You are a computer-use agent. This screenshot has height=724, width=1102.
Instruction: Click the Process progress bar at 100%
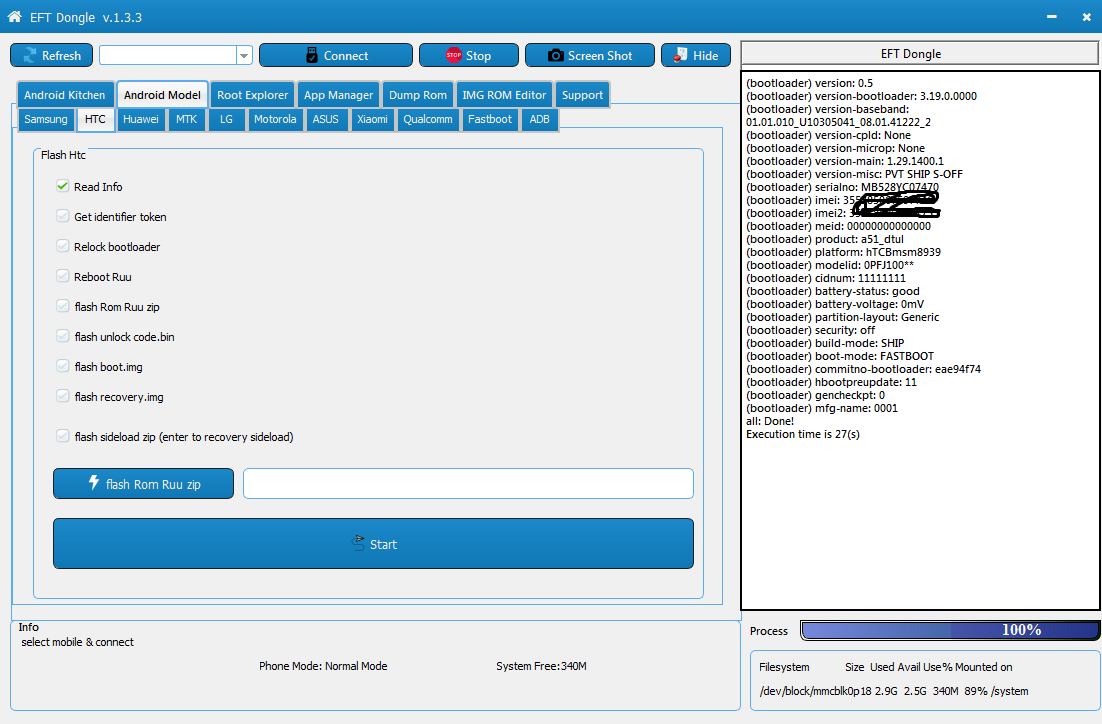949,631
